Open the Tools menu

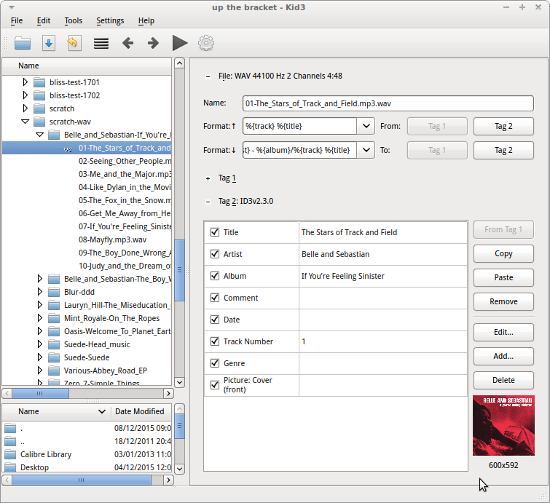point(73,21)
